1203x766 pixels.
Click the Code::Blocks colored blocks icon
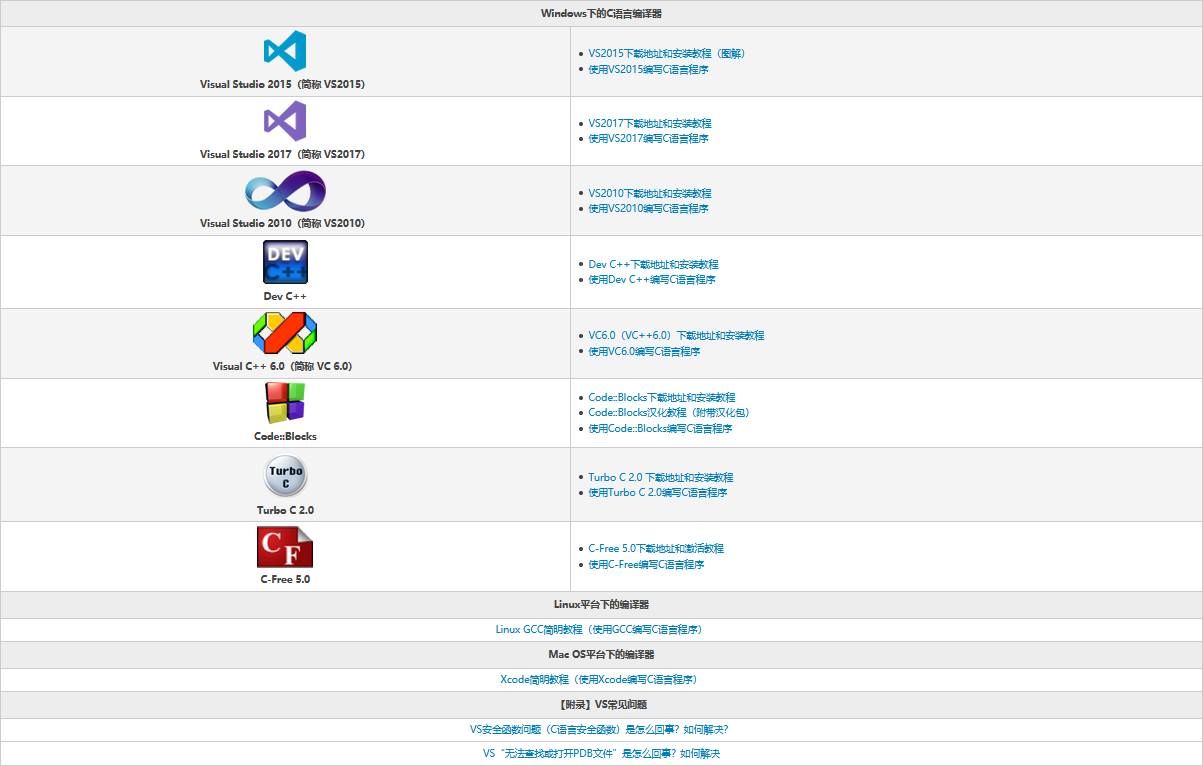(x=285, y=403)
